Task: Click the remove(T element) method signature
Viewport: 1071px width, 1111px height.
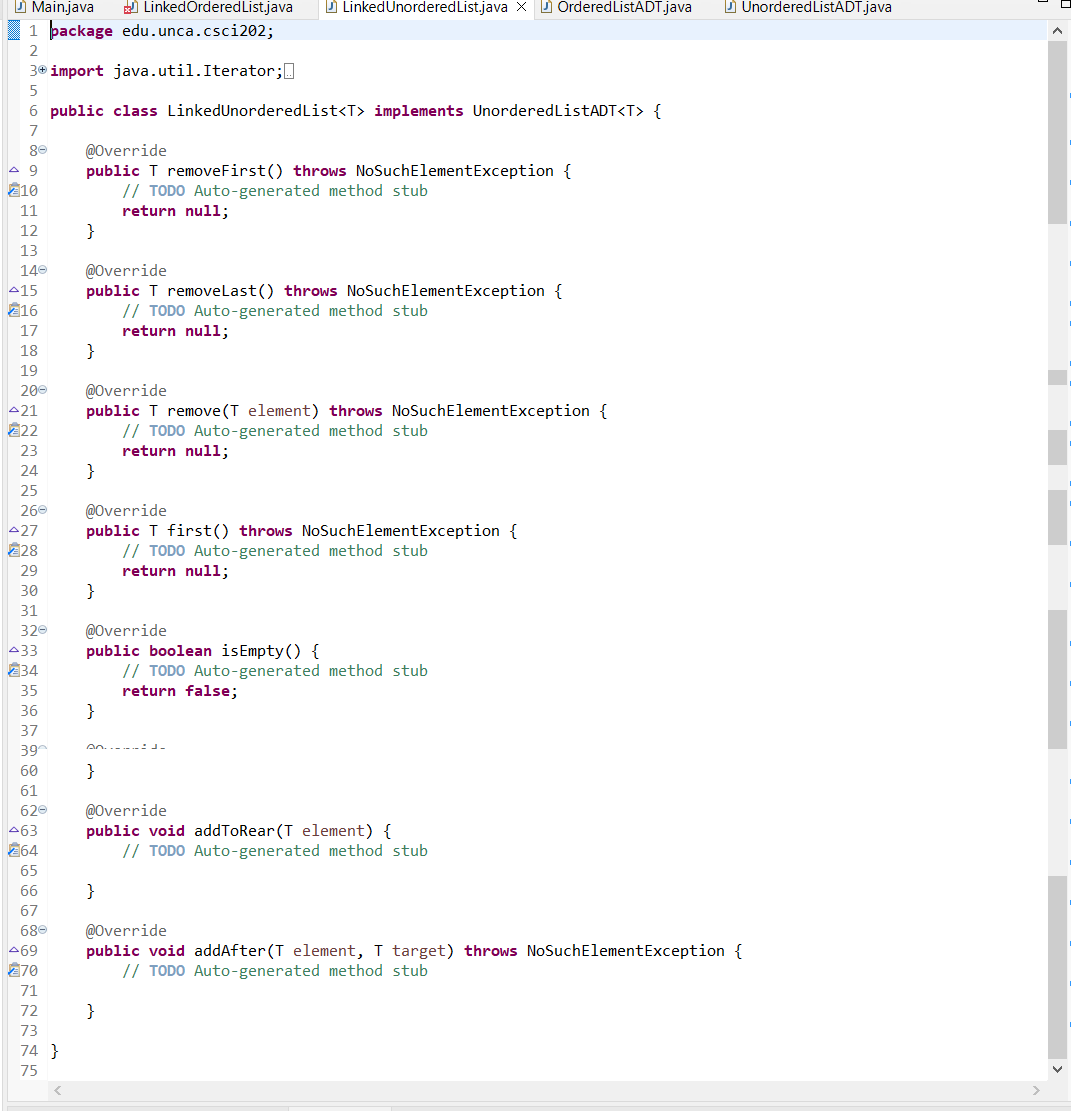Action: point(243,411)
